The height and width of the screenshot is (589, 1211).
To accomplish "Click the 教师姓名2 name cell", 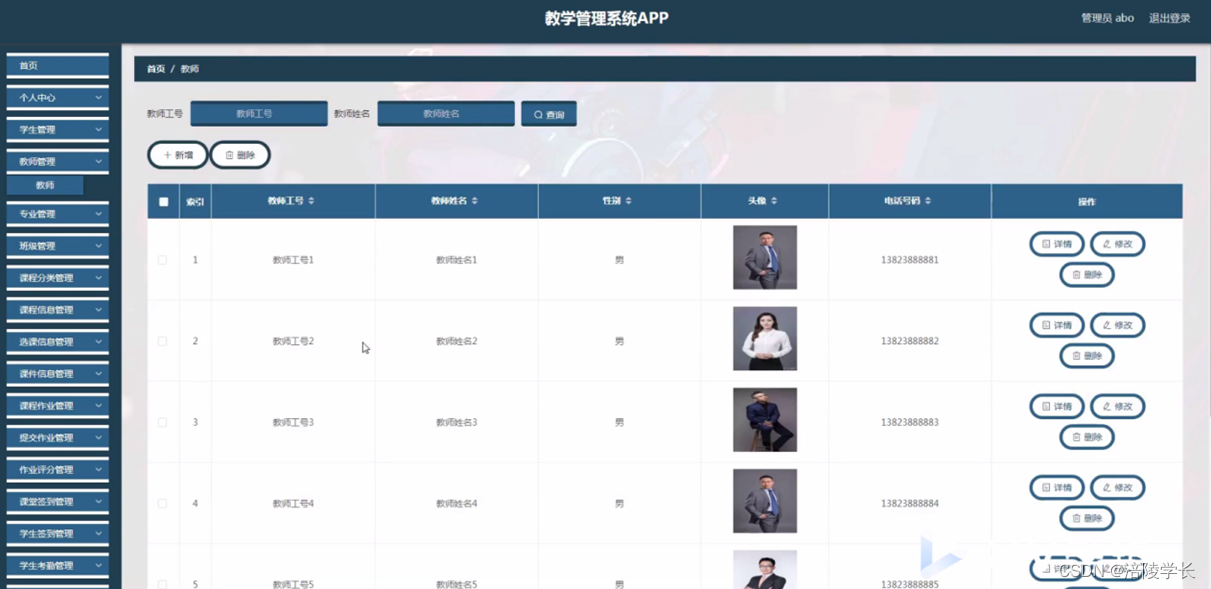I will point(457,341).
